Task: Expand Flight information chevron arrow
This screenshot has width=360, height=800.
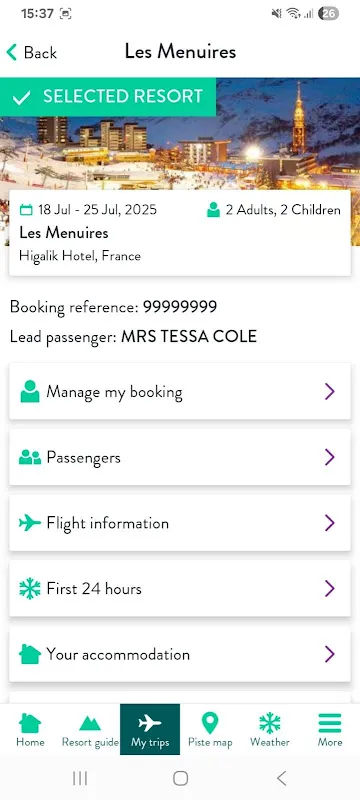Action: pos(329,523)
